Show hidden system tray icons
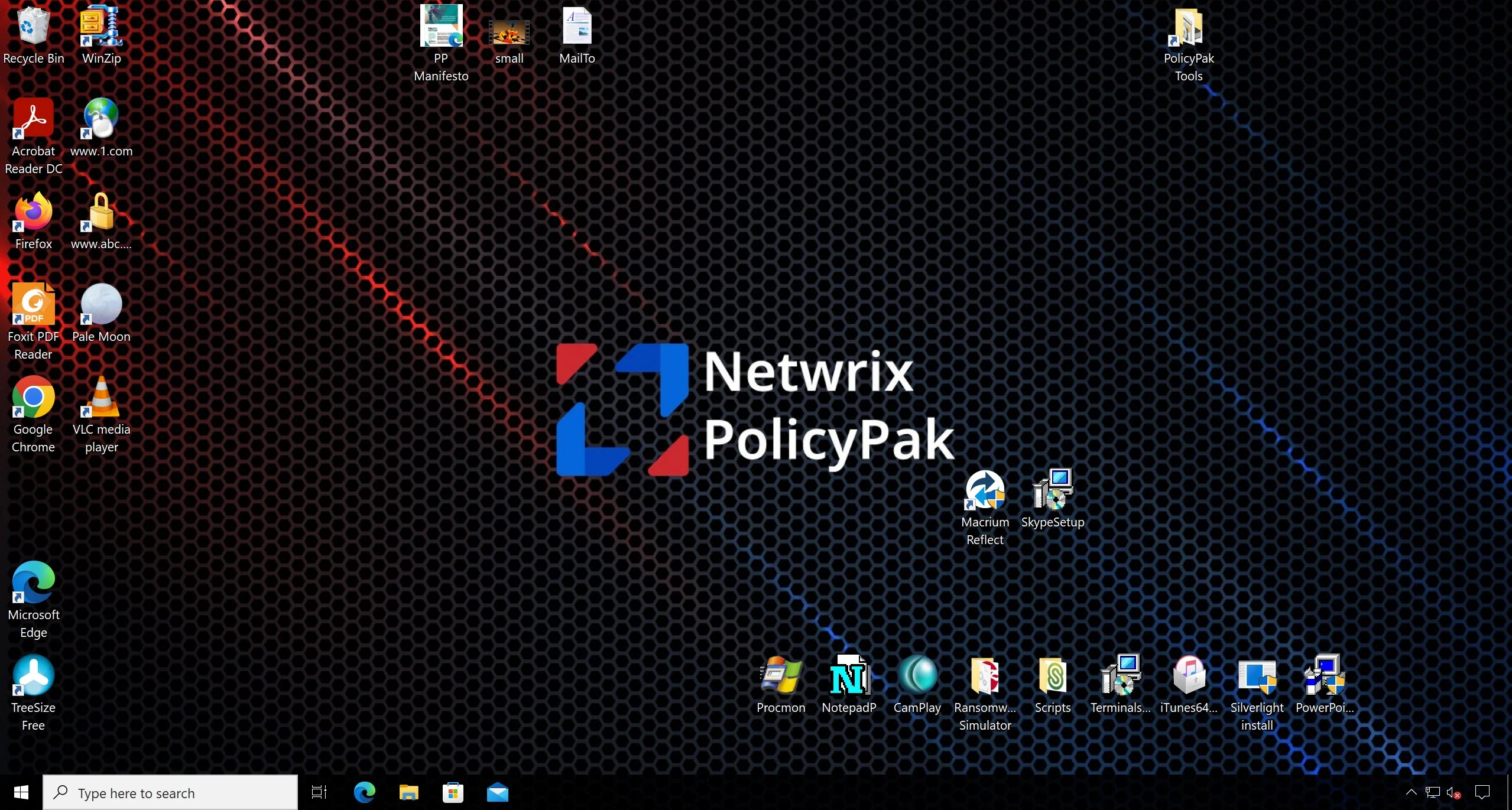This screenshot has height=810, width=1512. 1411,792
